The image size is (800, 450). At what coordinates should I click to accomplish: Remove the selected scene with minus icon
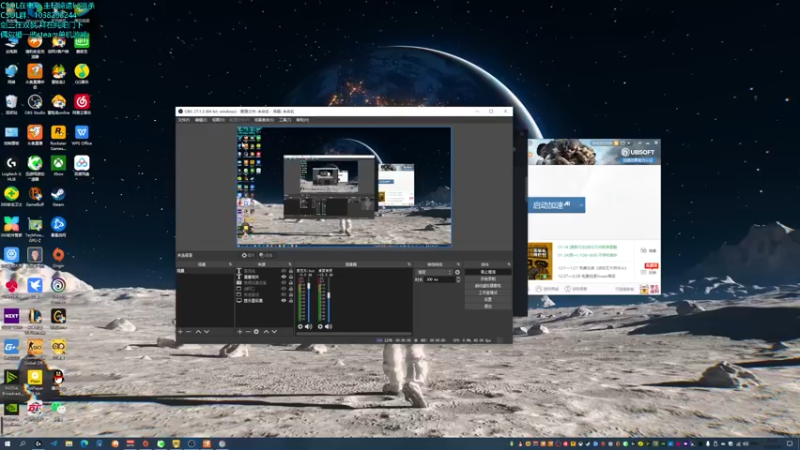click(x=189, y=332)
